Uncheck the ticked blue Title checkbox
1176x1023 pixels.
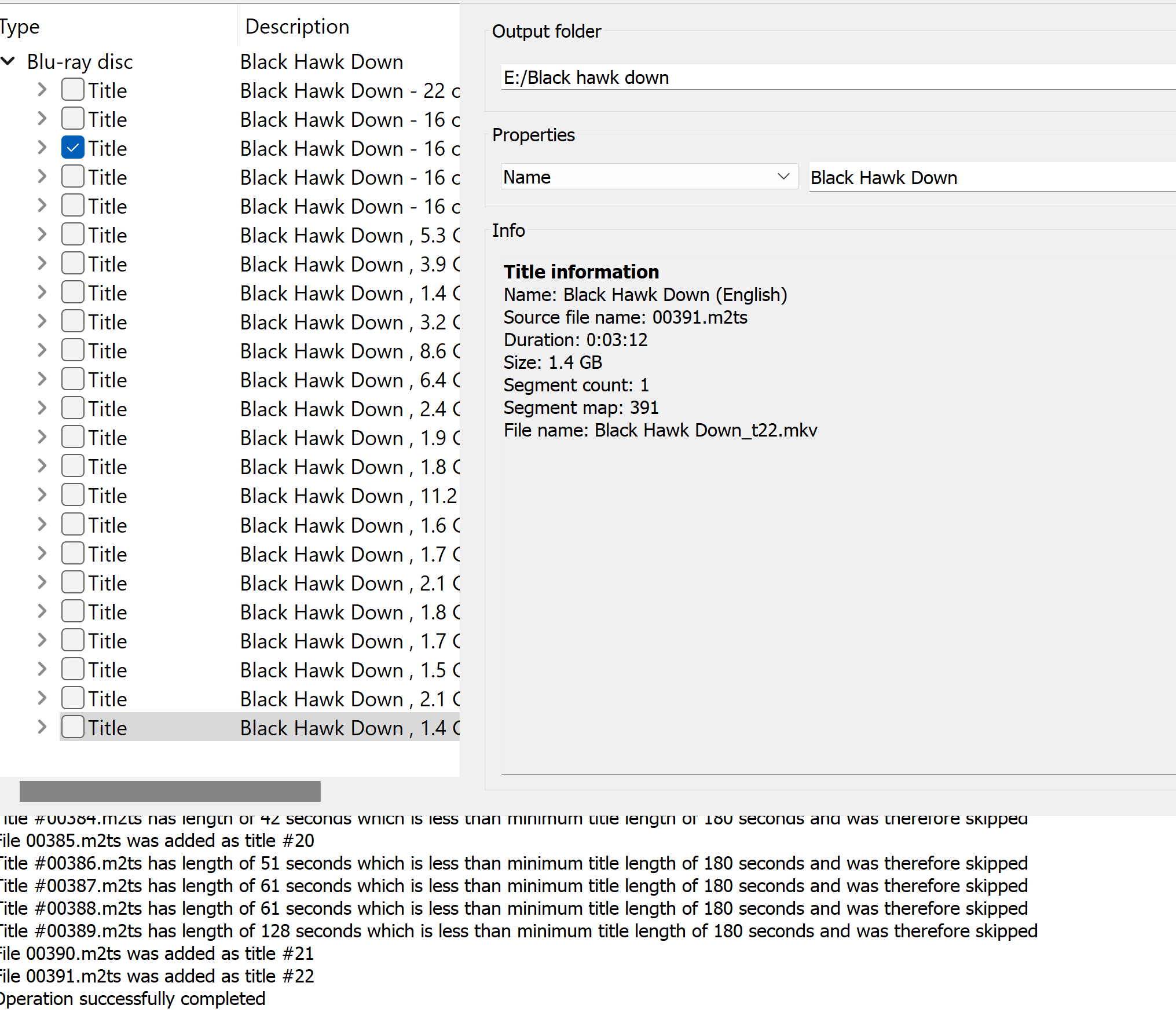coord(73,148)
